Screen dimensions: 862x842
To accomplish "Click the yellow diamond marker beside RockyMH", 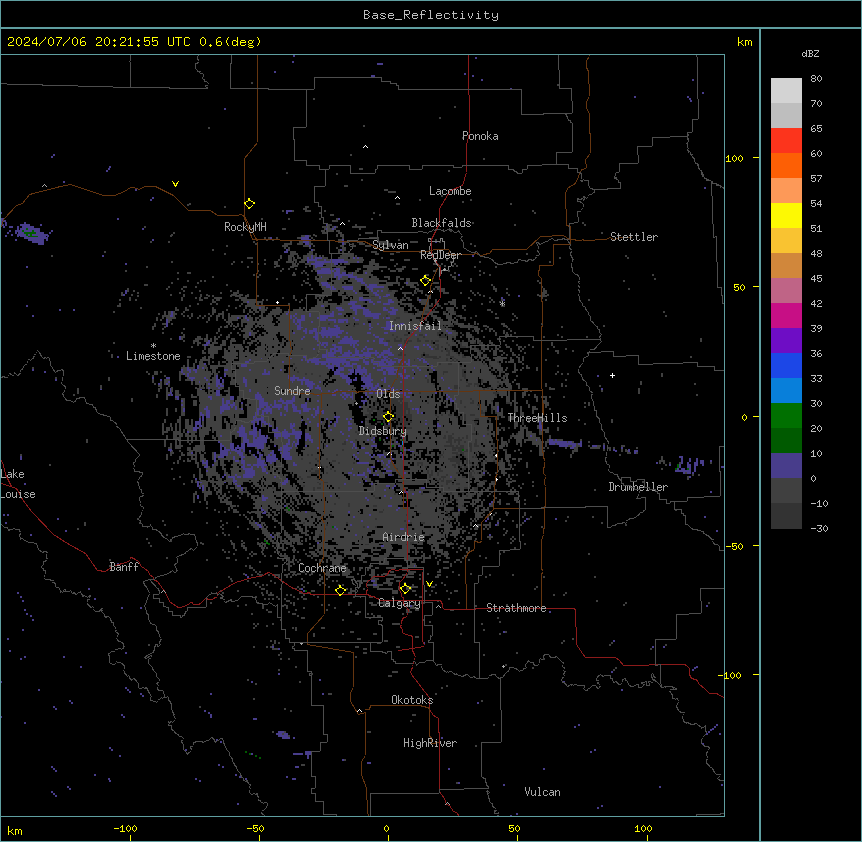I will [249, 204].
